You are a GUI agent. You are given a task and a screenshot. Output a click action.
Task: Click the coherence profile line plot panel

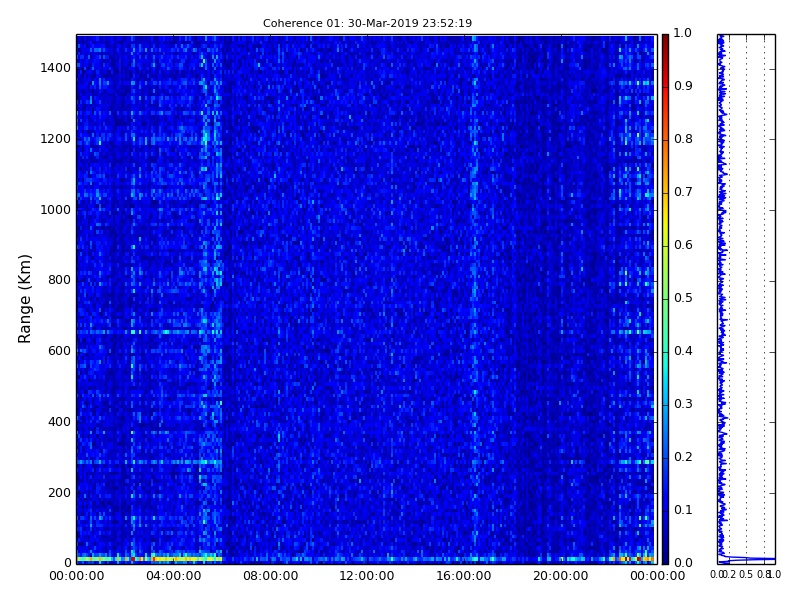coord(746,299)
